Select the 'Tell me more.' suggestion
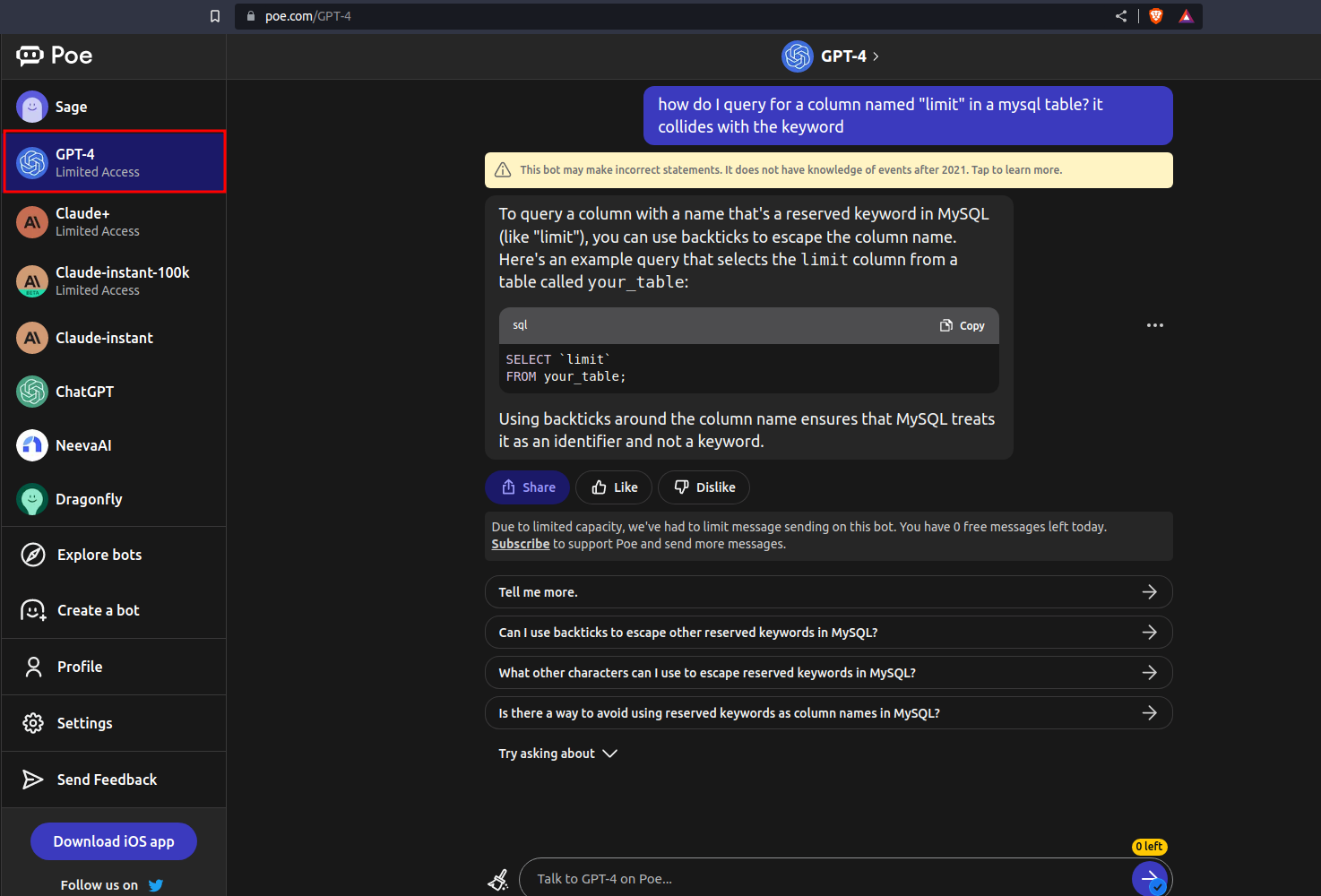1321x896 pixels. (x=829, y=592)
